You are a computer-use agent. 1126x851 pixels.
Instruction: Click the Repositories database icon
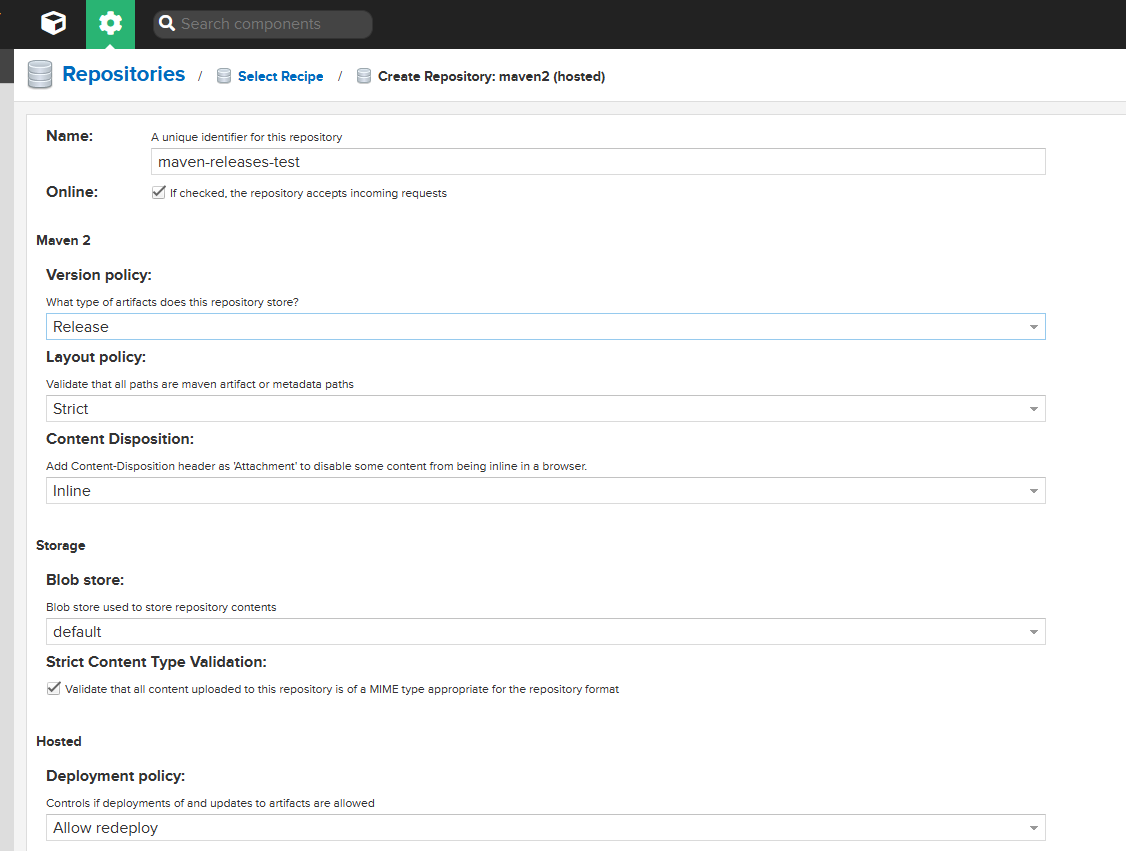(x=39, y=75)
